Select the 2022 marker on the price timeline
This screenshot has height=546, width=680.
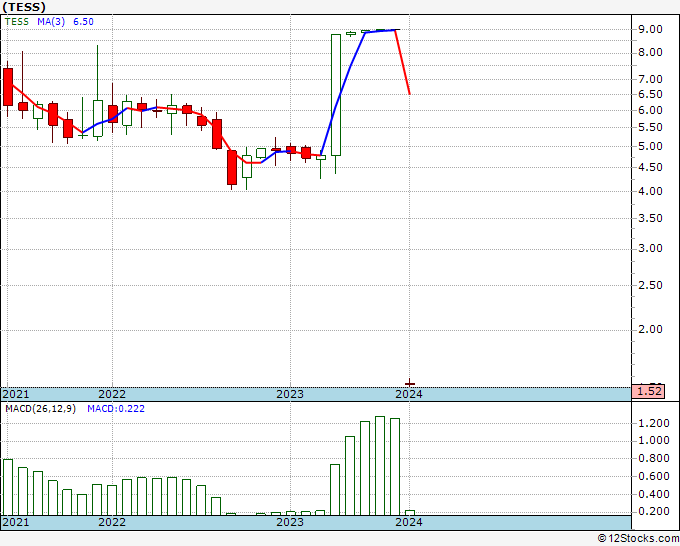click(x=111, y=394)
